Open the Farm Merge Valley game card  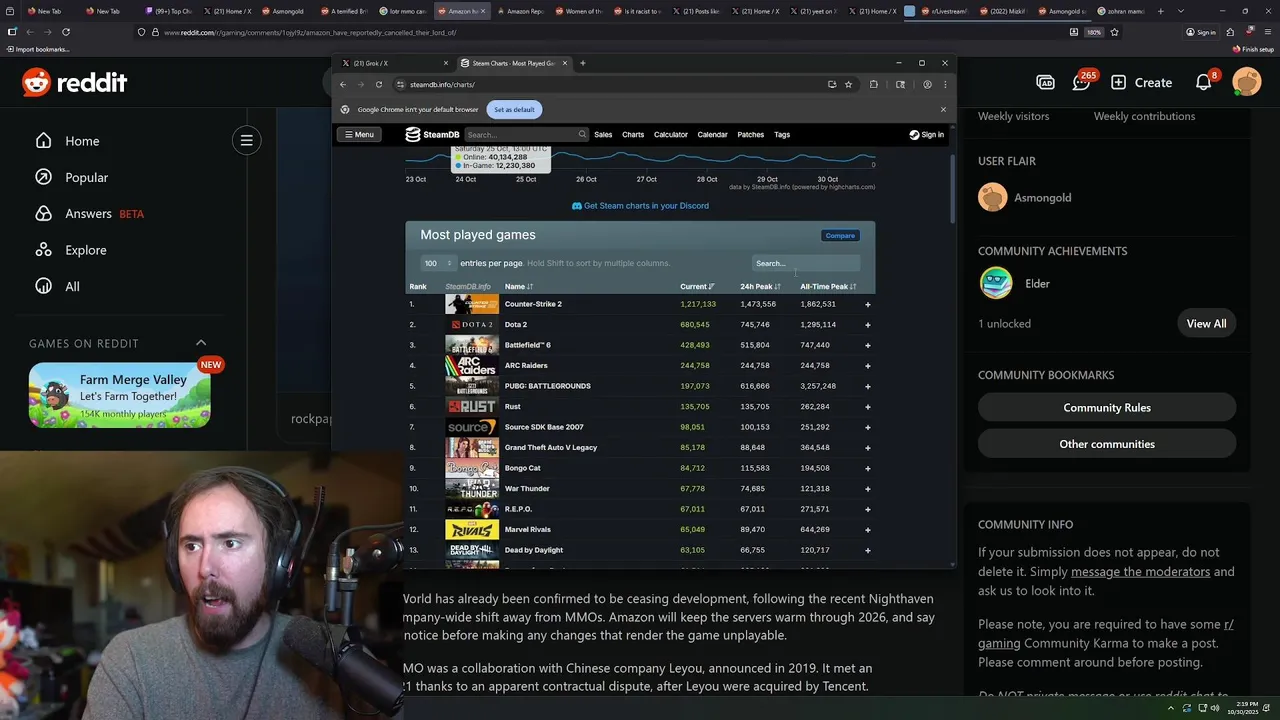click(120, 394)
